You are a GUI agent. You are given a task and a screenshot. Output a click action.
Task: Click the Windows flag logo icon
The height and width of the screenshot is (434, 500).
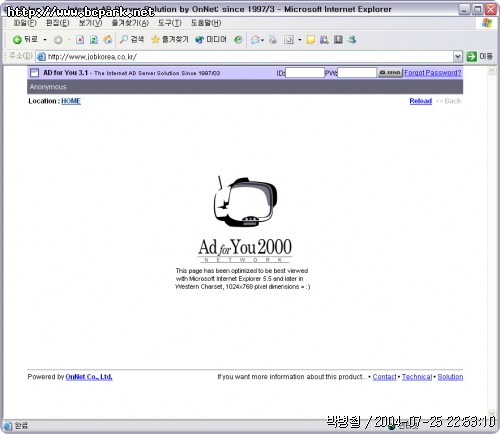pos(487,23)
